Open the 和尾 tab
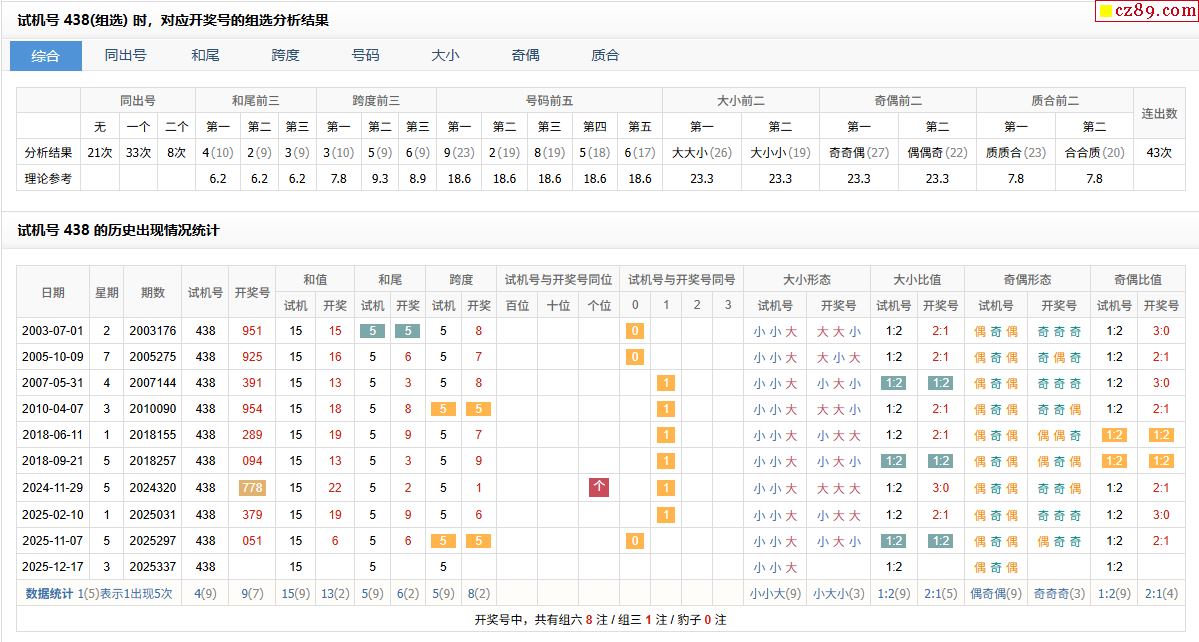Screen dimensions: 1199x642 coord(206,56)
